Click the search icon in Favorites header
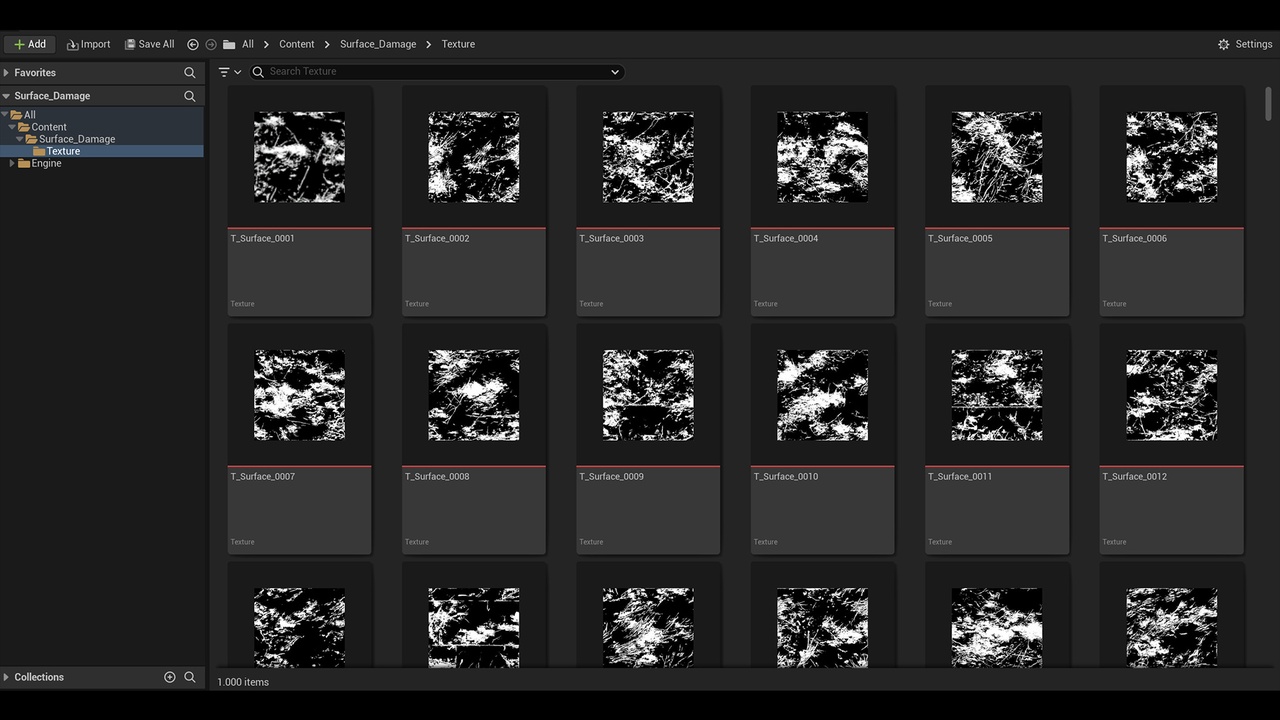 point(190,73)
